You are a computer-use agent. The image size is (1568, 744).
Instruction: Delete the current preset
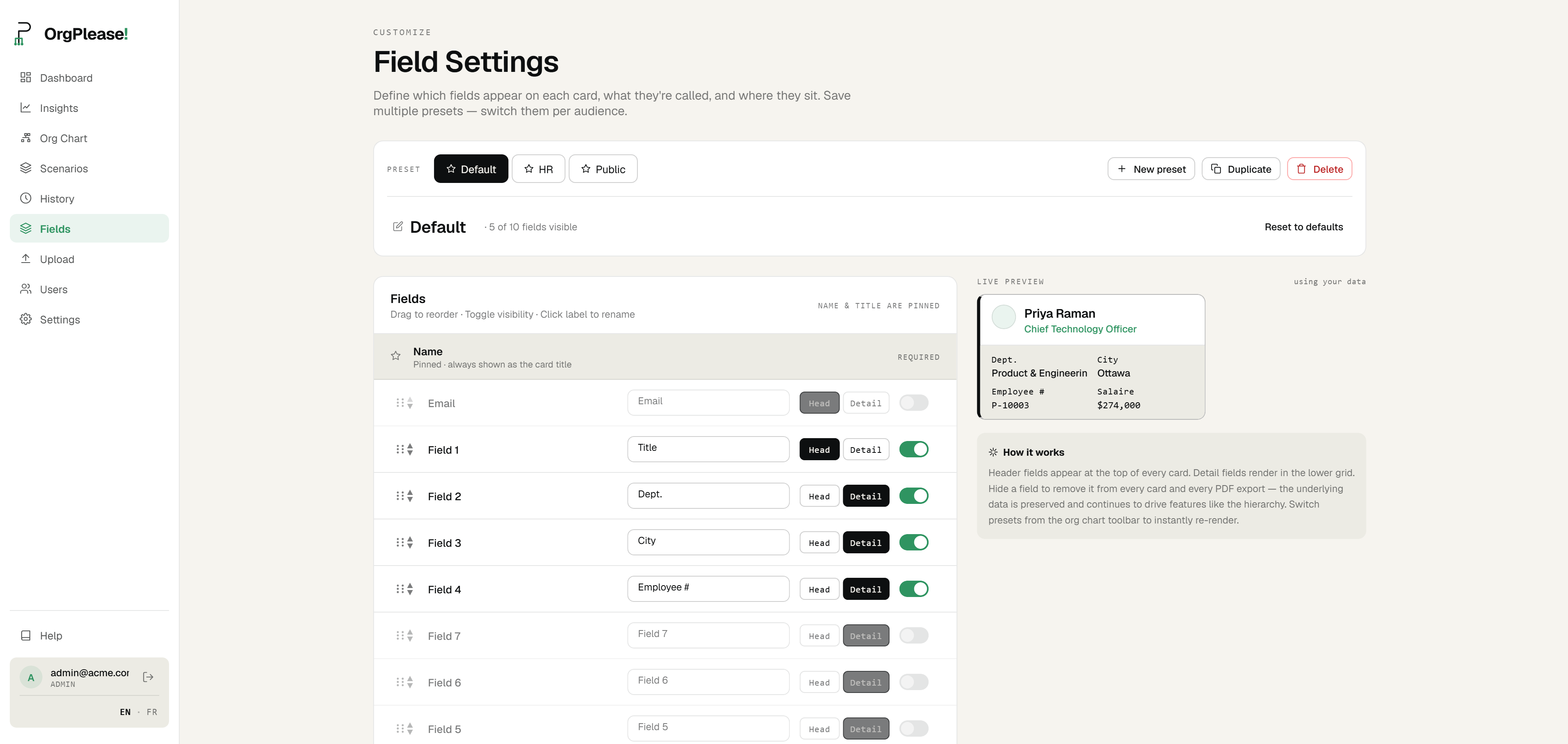coord(1319,169)
